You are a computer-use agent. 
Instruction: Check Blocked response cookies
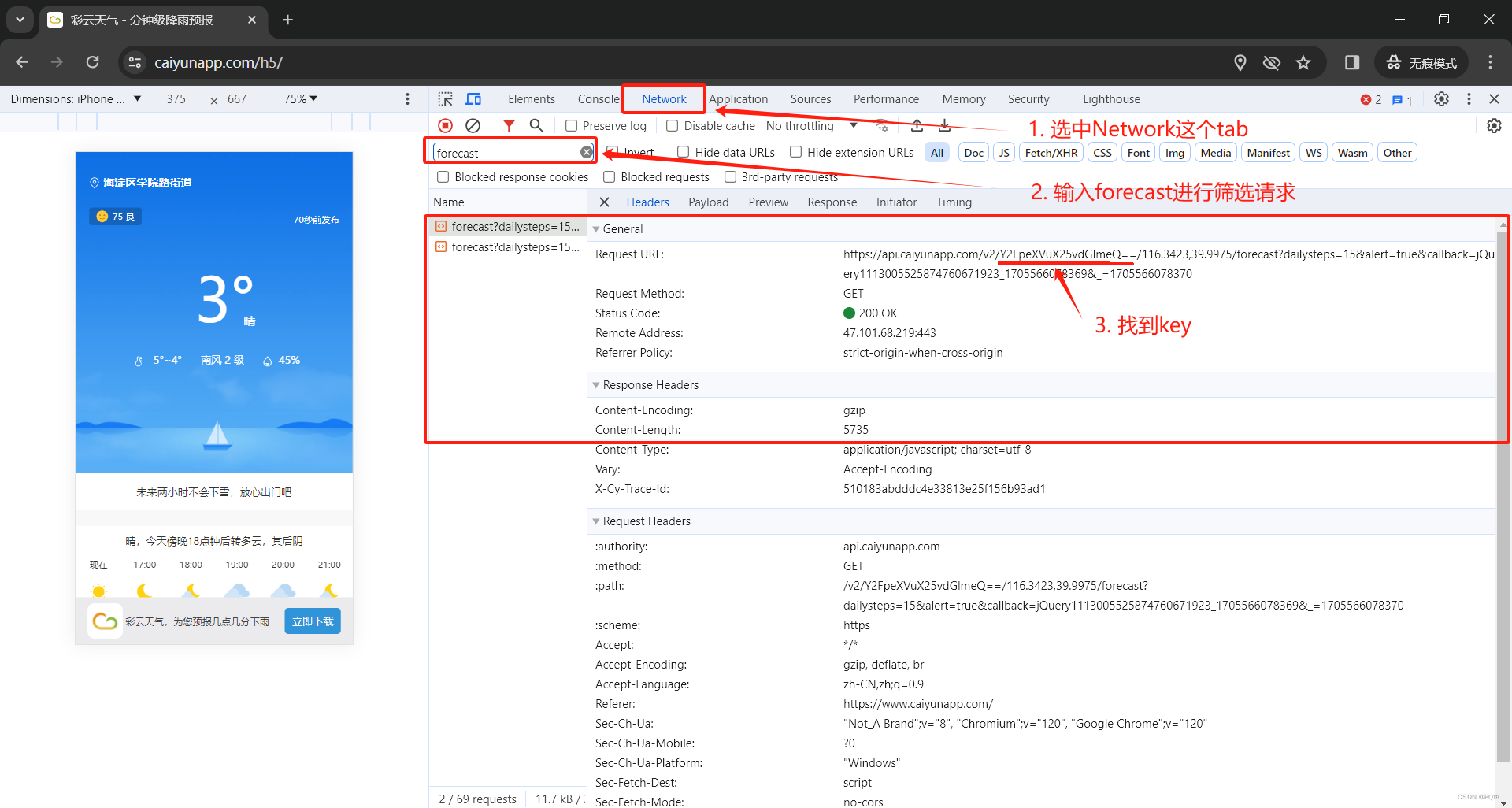click(x=443, y=177)
